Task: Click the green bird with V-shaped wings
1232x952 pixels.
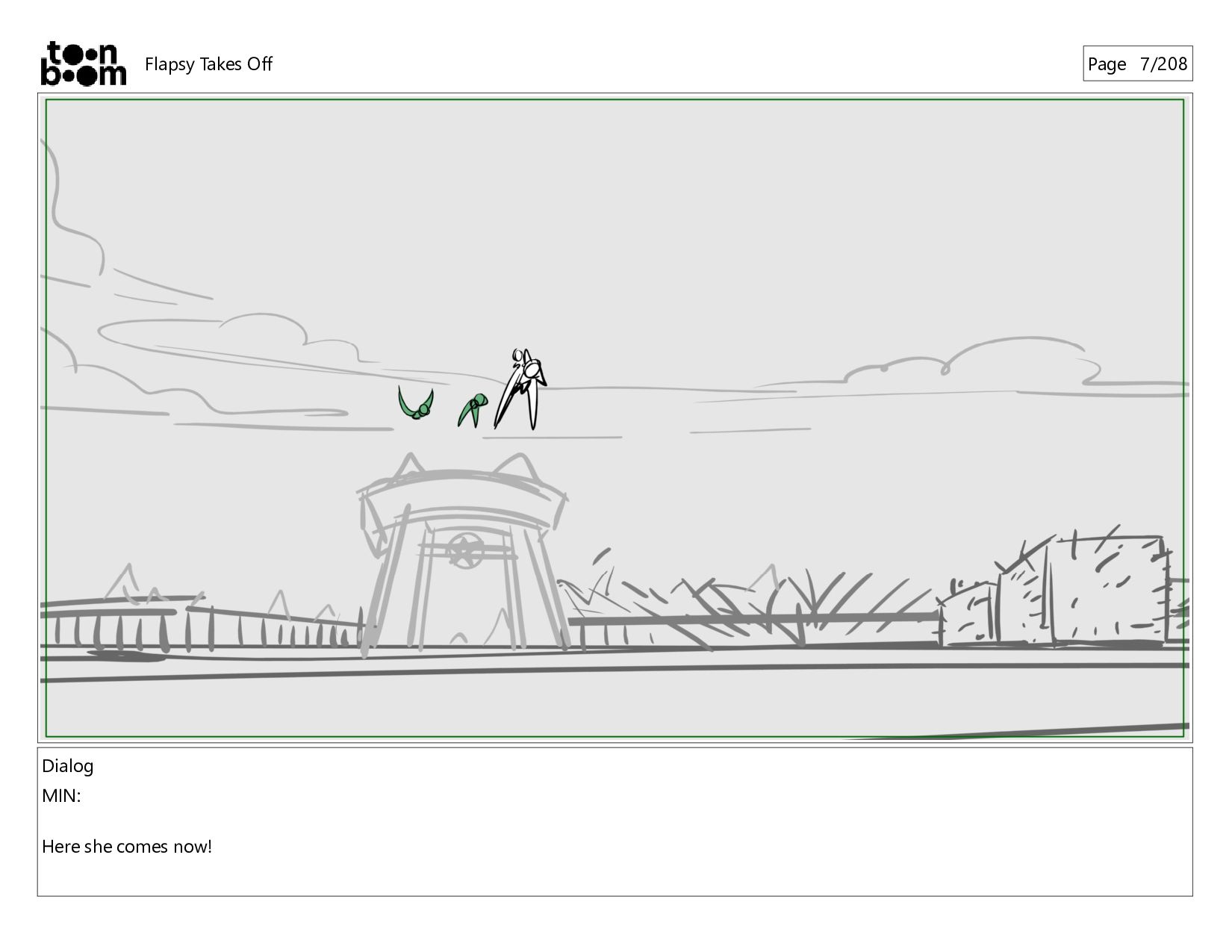Action: (416, 403)
